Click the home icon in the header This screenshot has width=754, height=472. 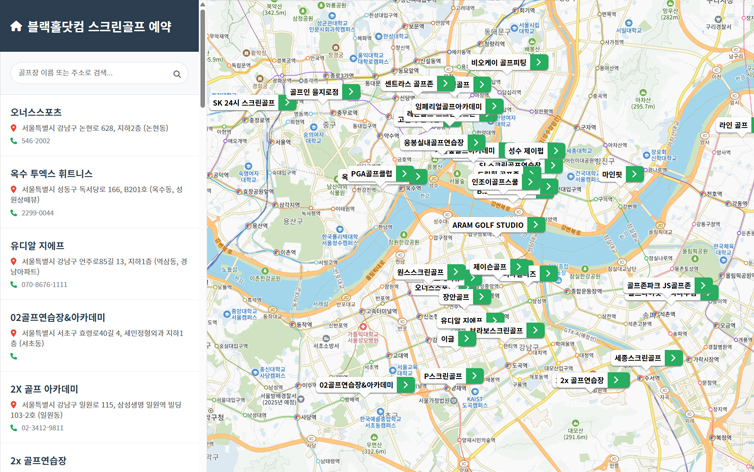point(16,26)
